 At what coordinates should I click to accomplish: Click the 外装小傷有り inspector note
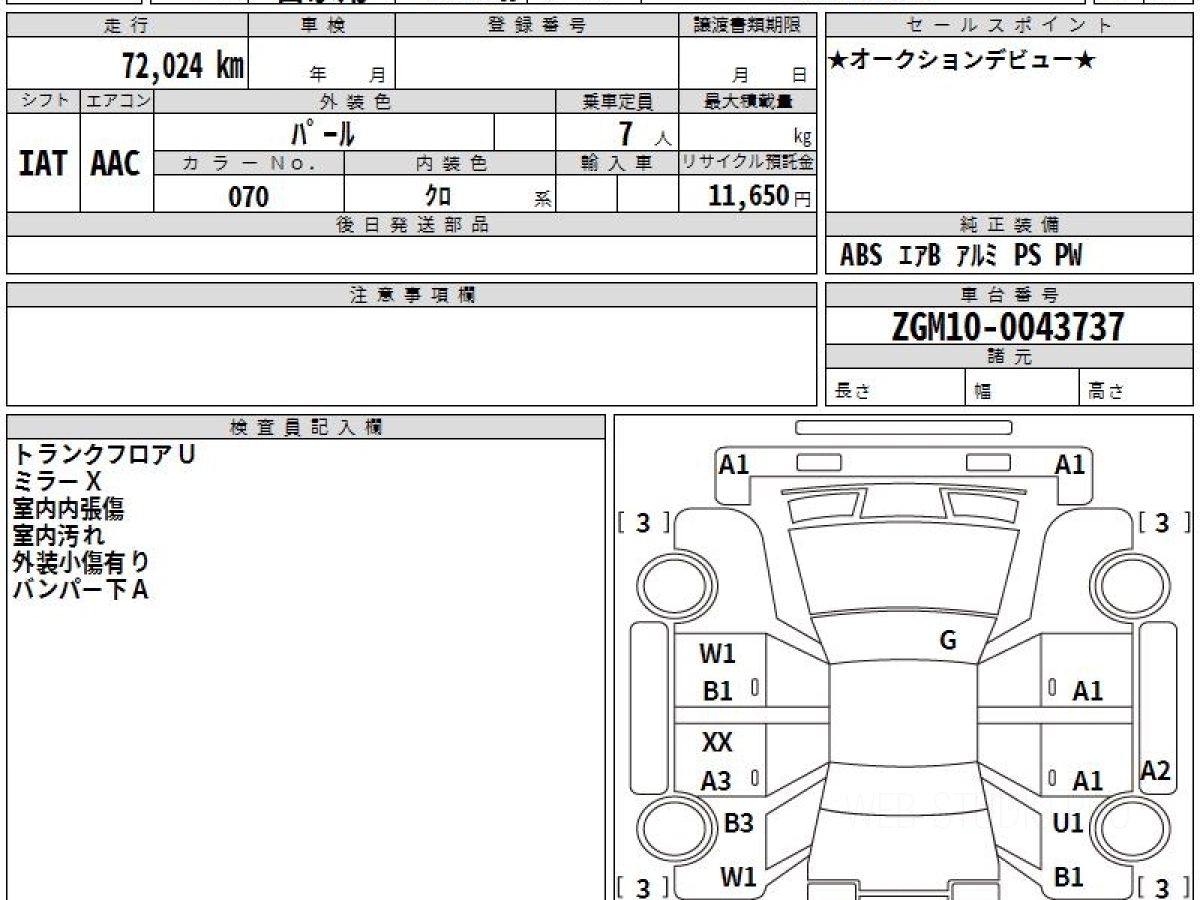tap(81, 562)
